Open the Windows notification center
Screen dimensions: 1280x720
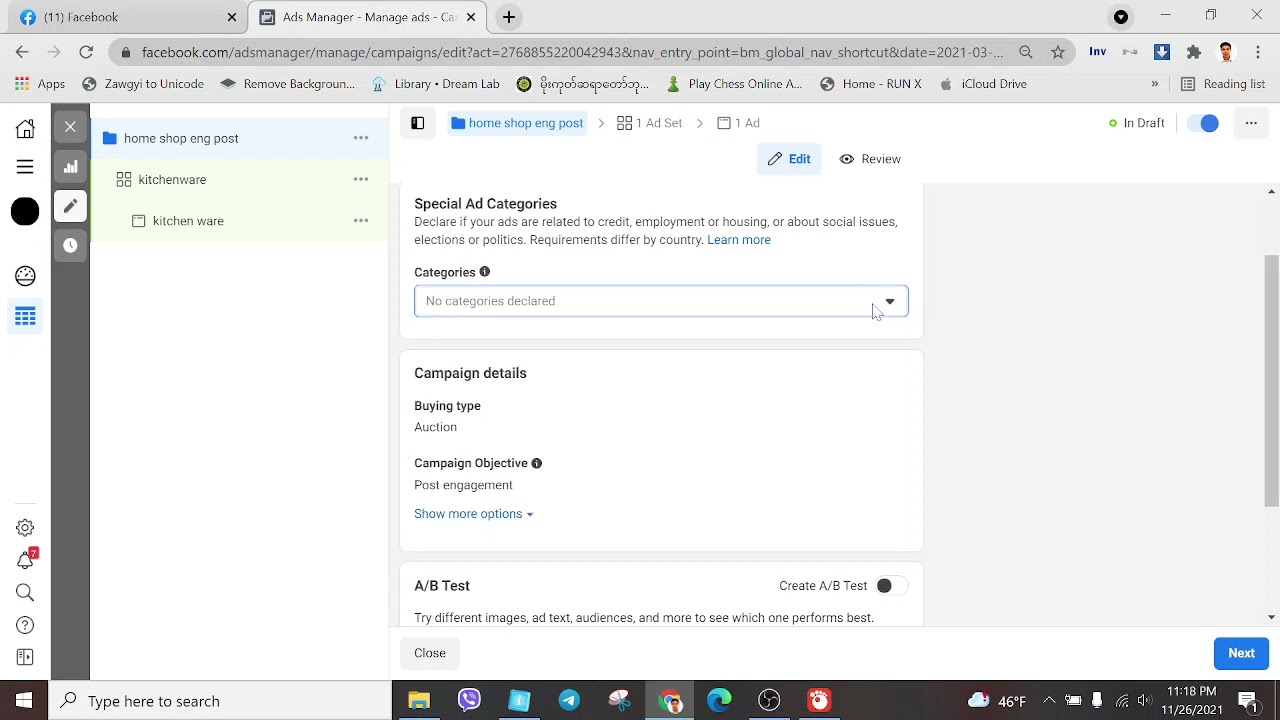tap(1248, 701)
